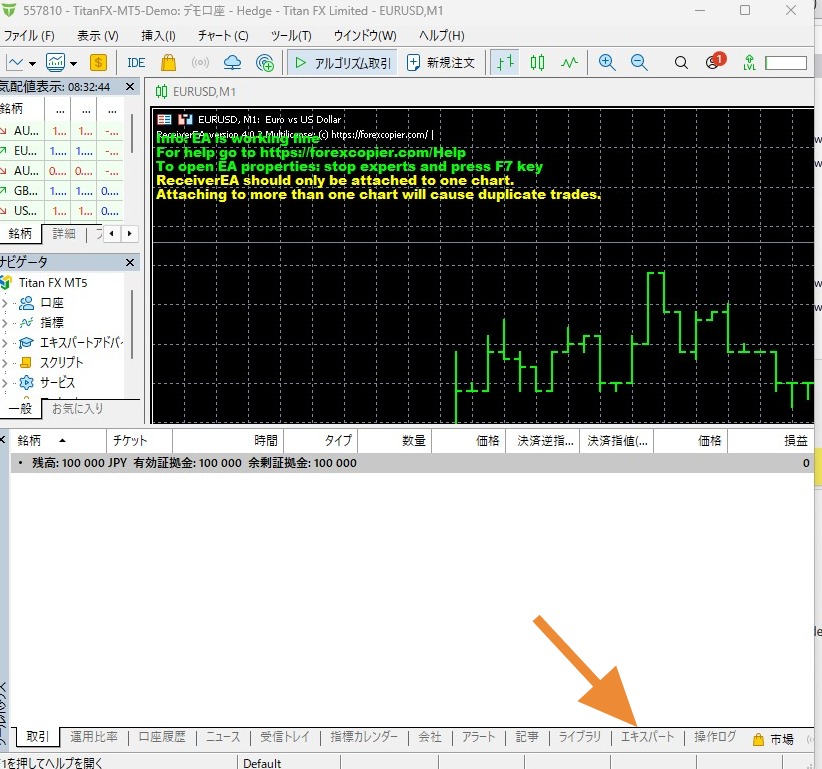Open the エキスパート experts tab
This screenshot has width=822, height=769.
(x=648, y=737)
